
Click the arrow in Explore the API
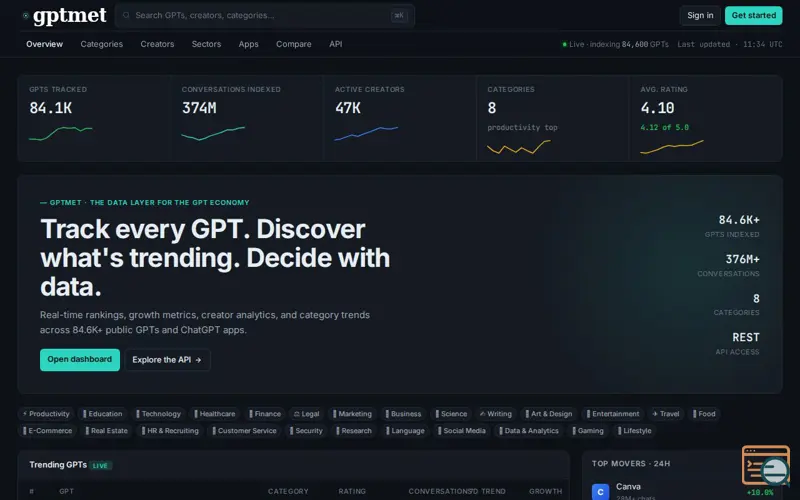198,360
